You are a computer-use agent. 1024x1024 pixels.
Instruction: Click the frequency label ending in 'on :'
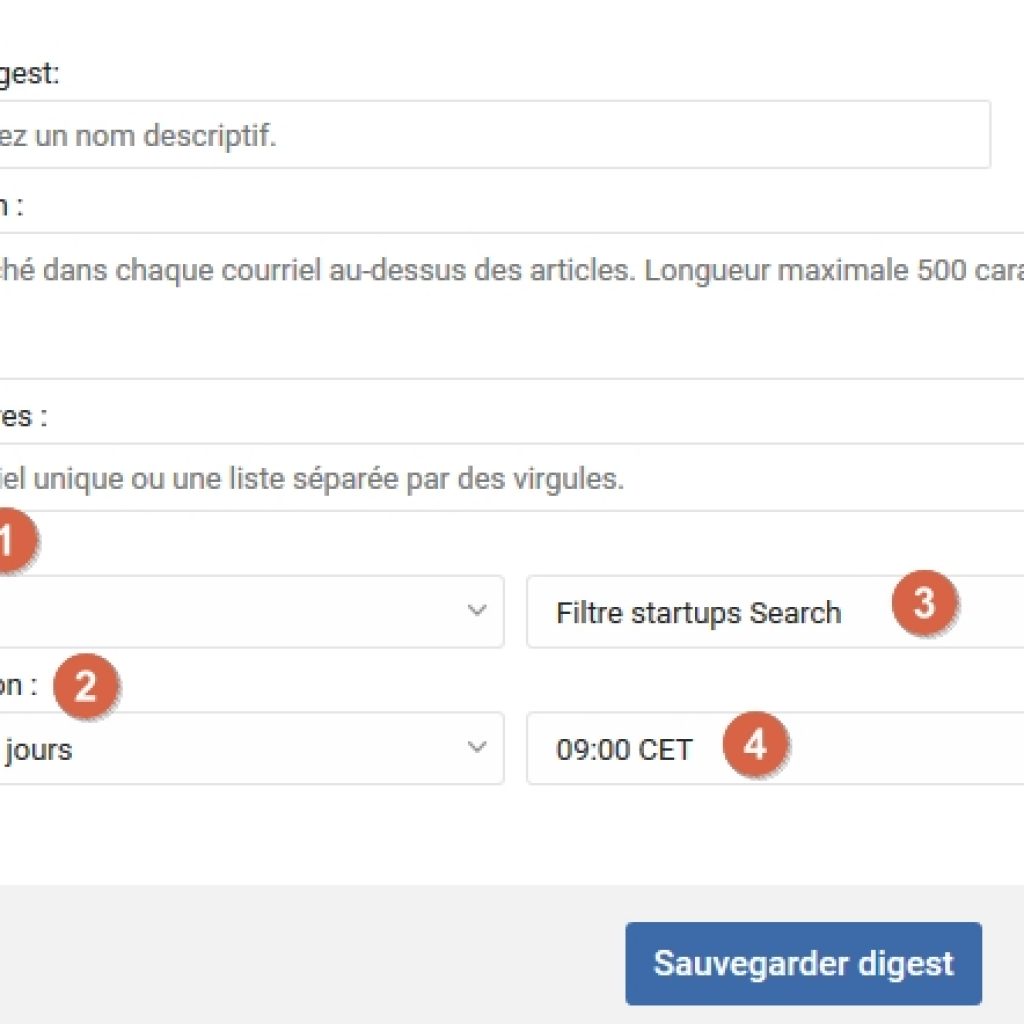click(x=18, y=685)
